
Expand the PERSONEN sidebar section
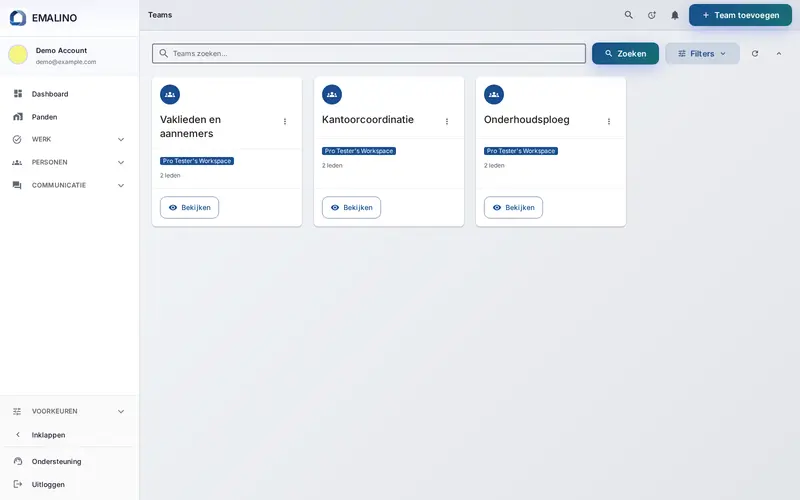(x=69, y=162)
